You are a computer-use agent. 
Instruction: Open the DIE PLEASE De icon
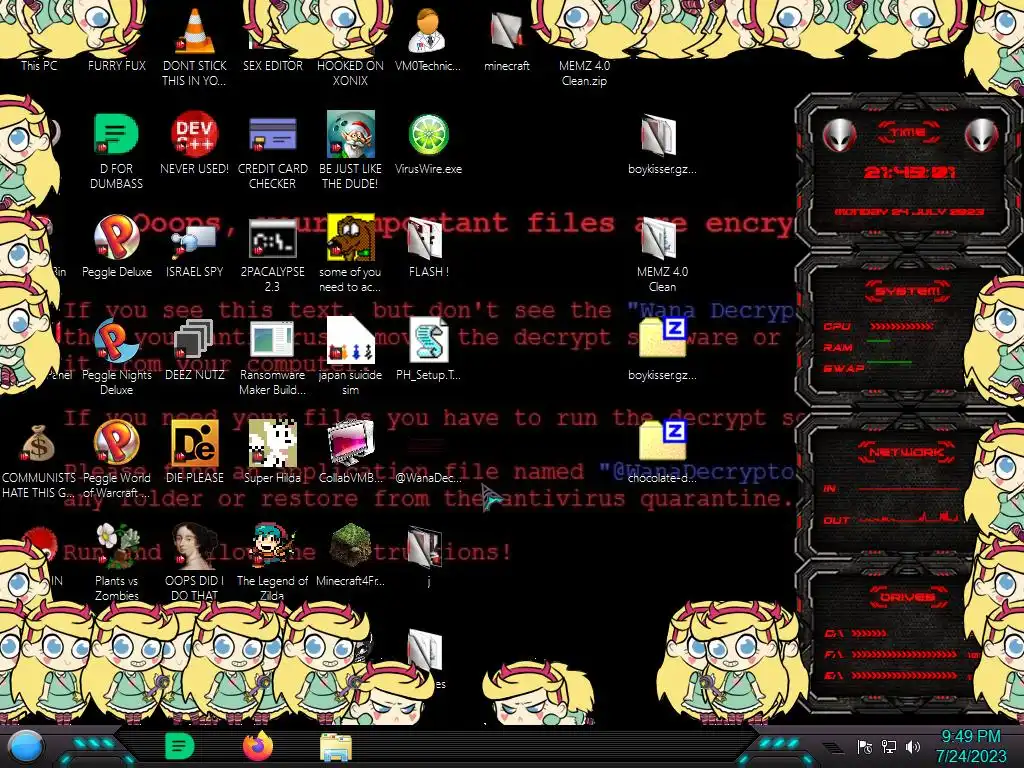pyautogui.click(x=195, y=452)
